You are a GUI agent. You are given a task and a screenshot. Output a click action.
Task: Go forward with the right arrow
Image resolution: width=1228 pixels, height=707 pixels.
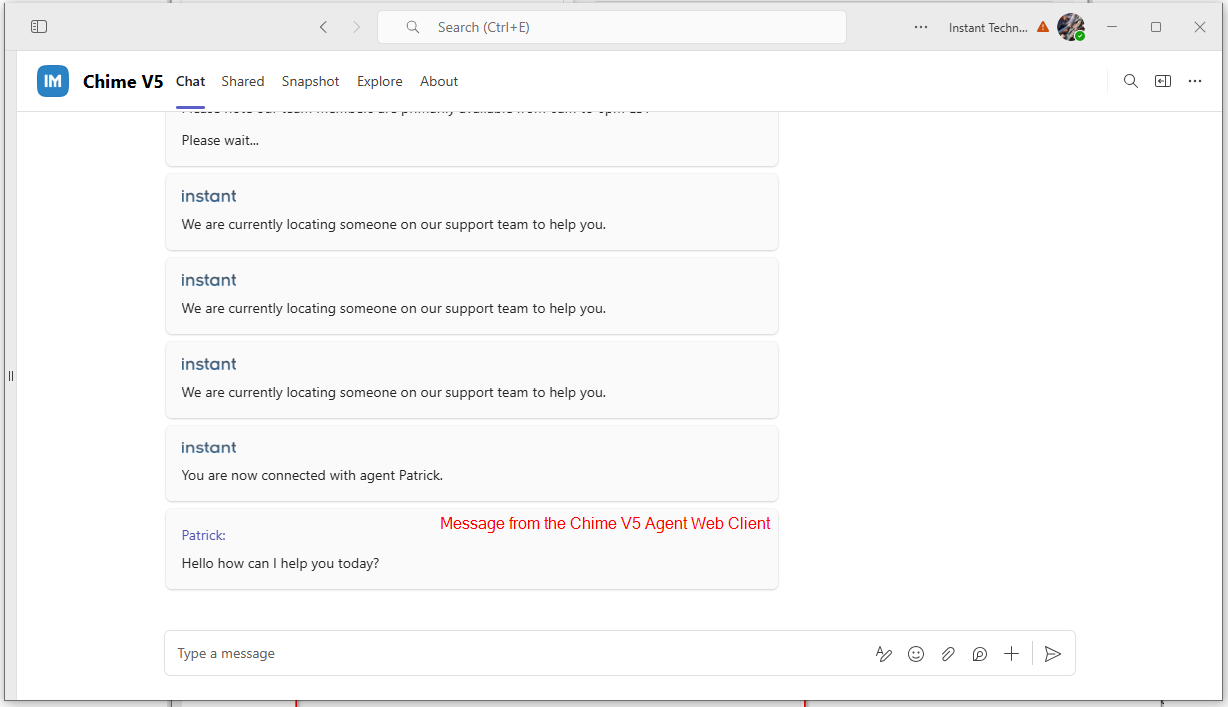click(x=356, y=27)
